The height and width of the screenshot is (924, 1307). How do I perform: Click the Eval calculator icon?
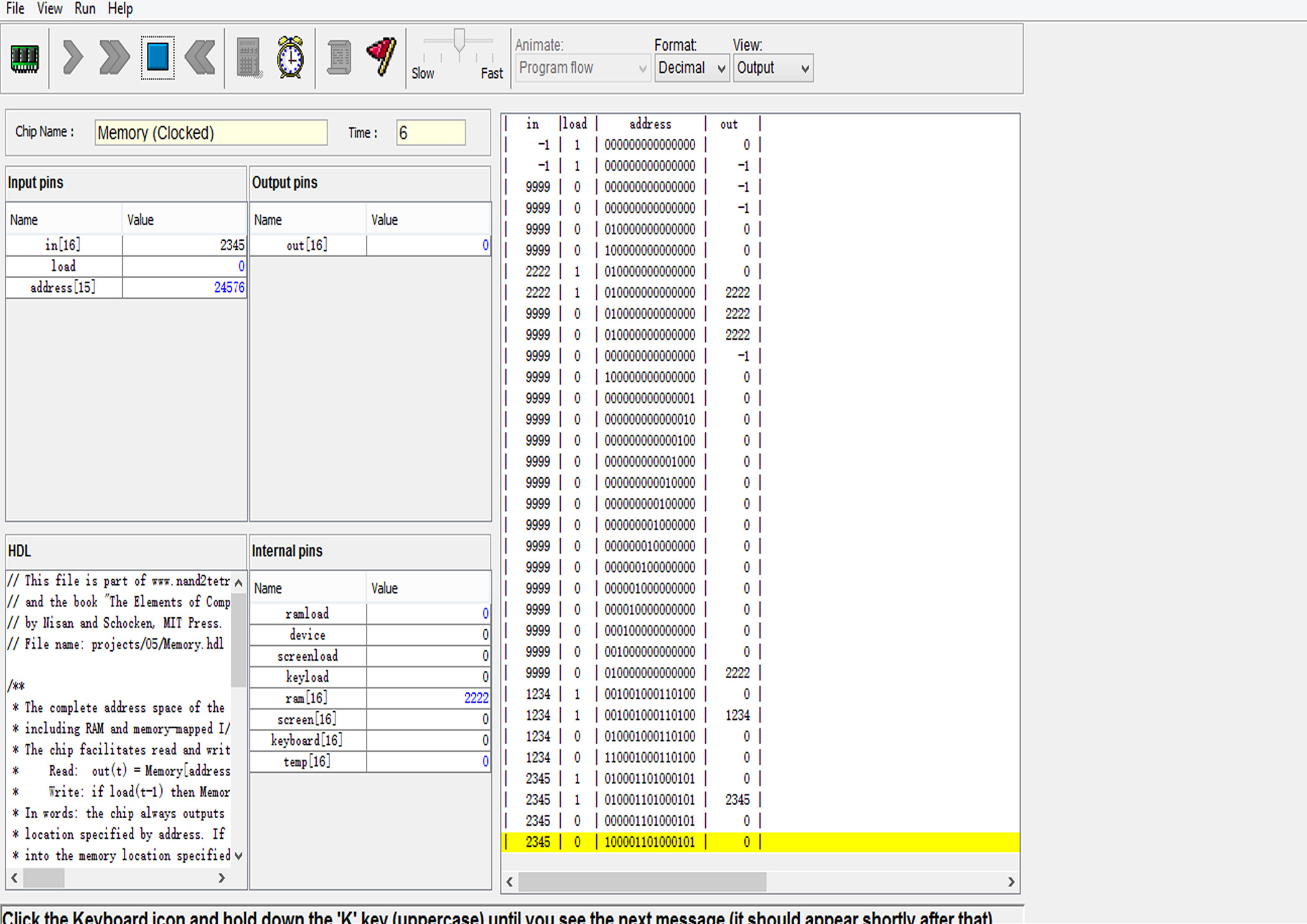pos(249,58)
